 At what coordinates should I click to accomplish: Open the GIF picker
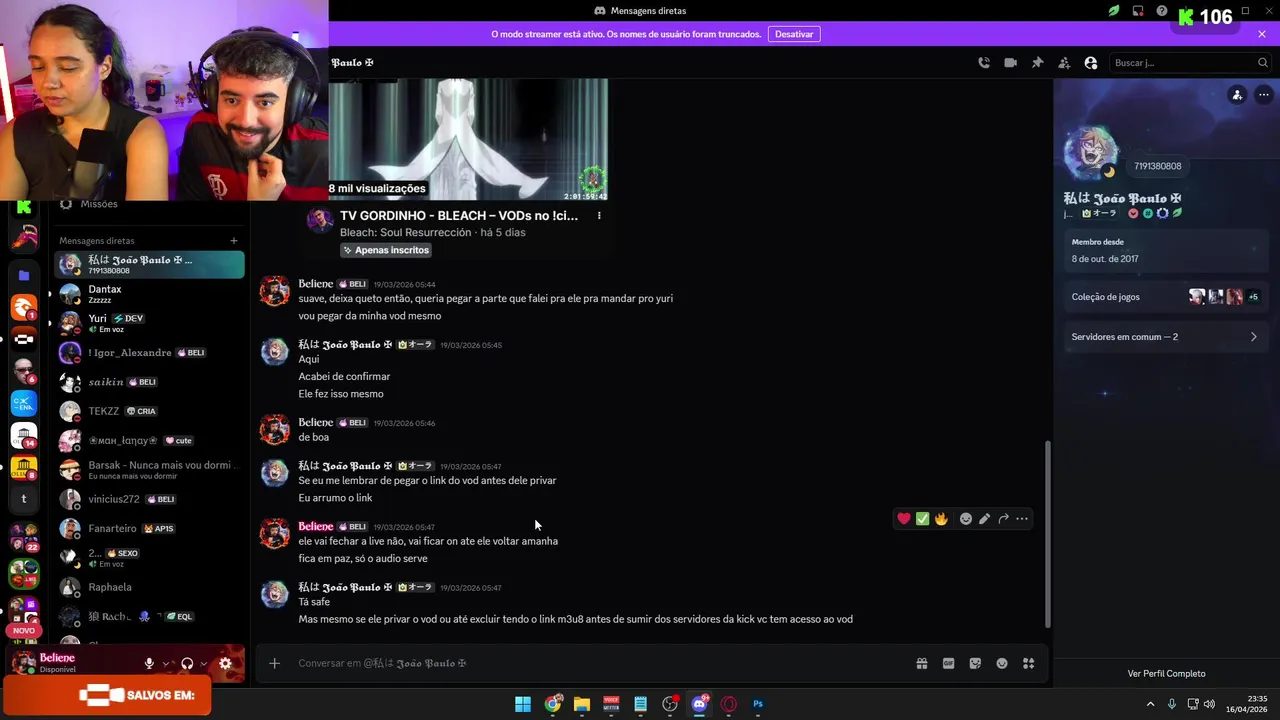point(948,663)
